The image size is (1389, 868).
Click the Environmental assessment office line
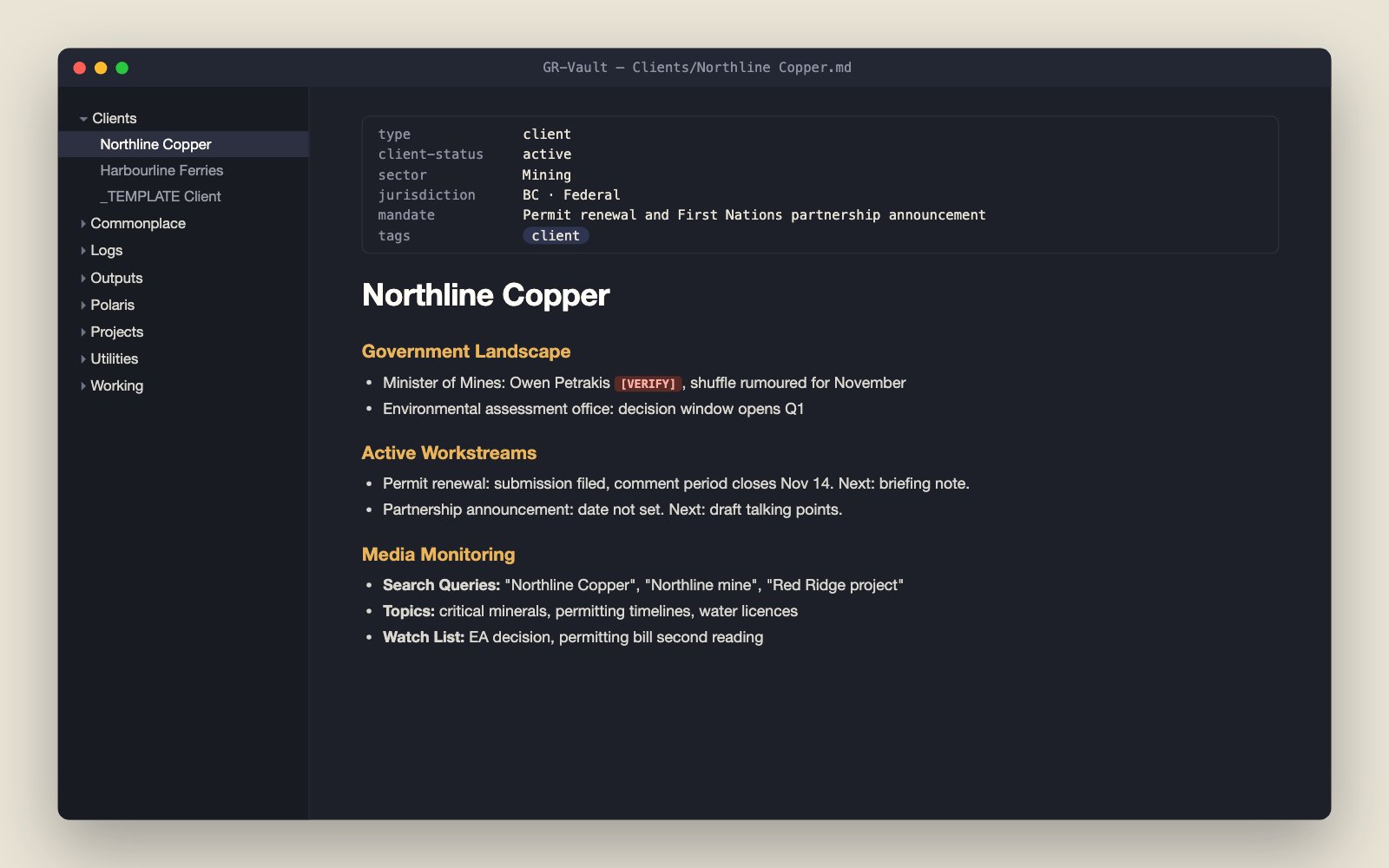[x=594, y=409]
